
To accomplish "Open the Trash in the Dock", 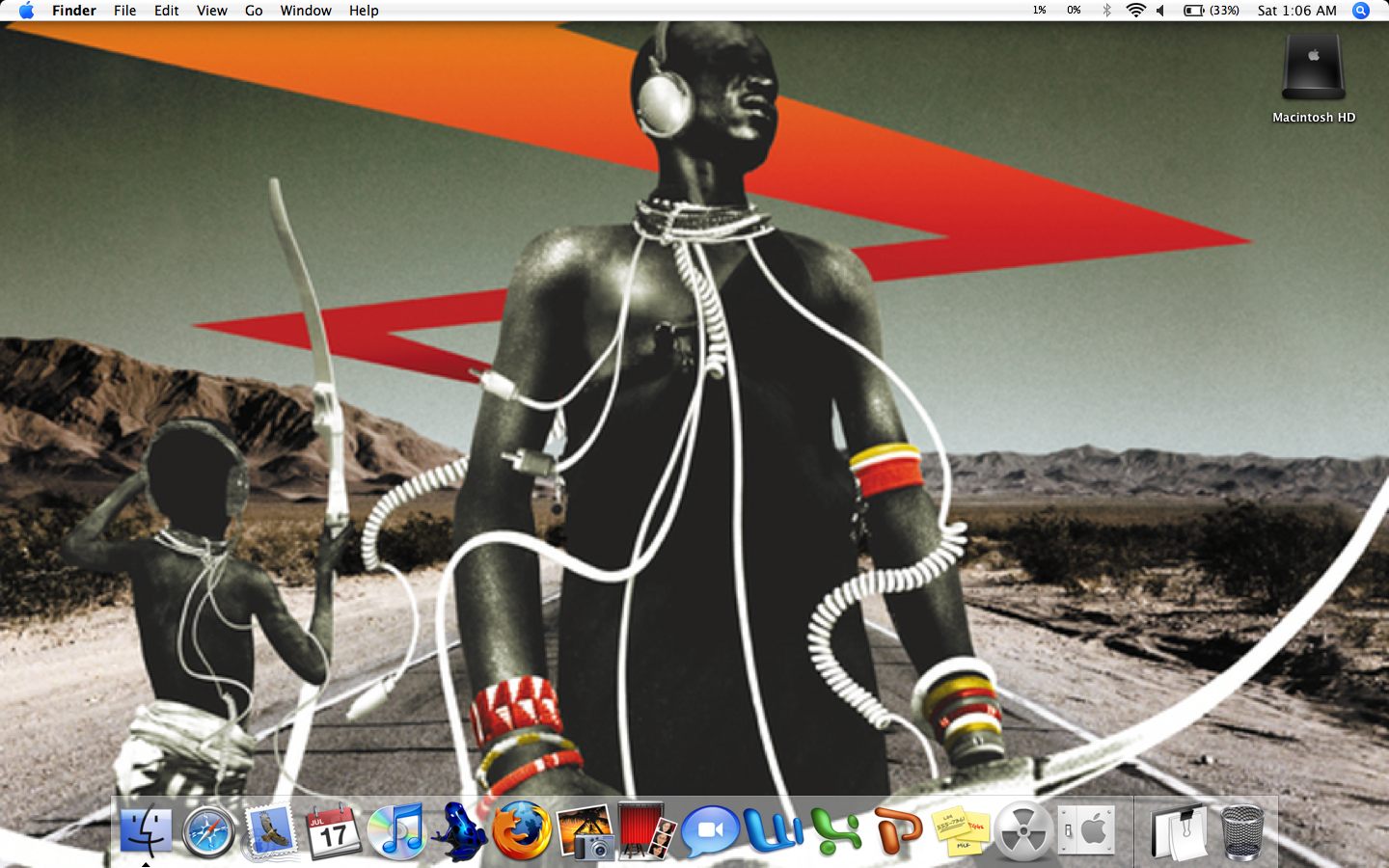I will coord(1242,831).
